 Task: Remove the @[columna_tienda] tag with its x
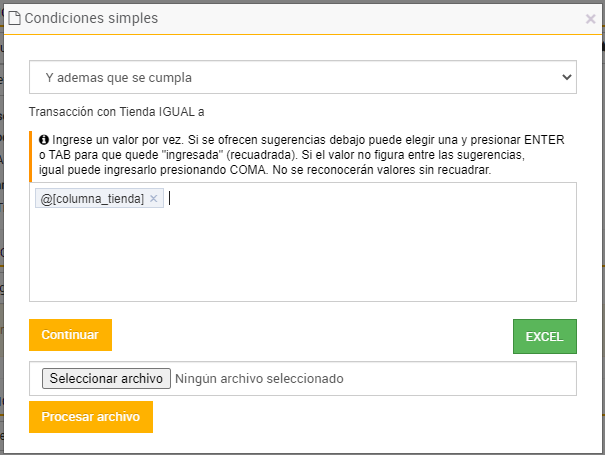click(153, 199)
